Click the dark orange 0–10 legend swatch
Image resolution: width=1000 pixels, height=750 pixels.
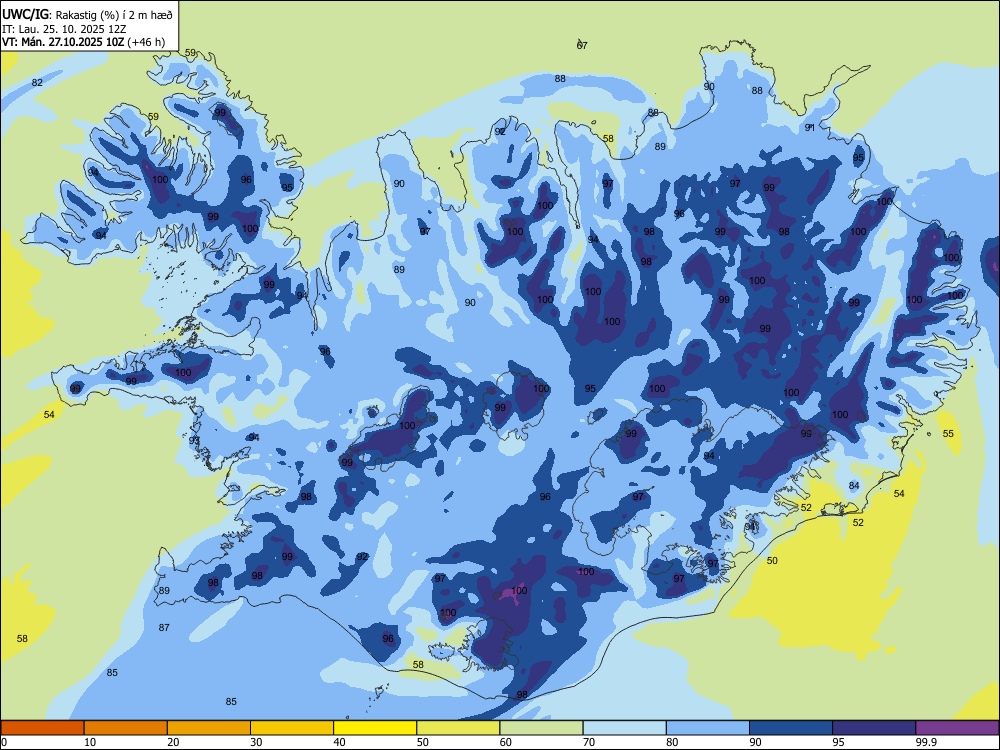[x=42, y=728]
